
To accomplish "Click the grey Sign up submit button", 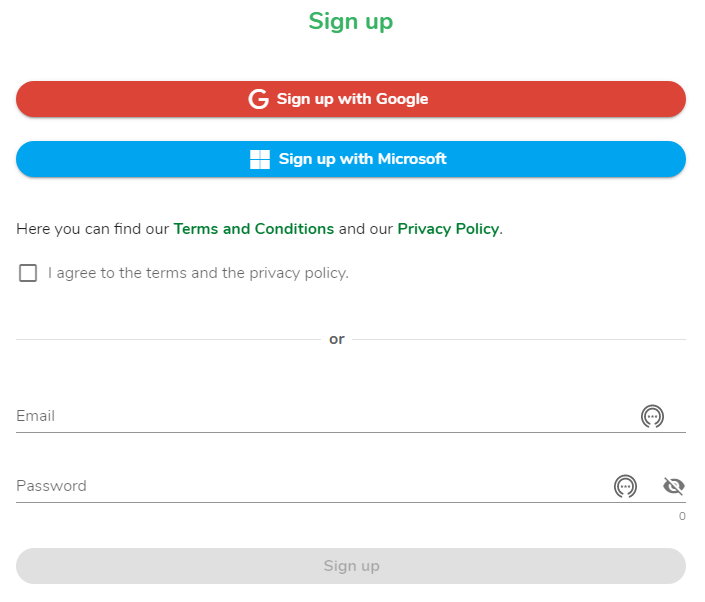I will coord(351,566).
